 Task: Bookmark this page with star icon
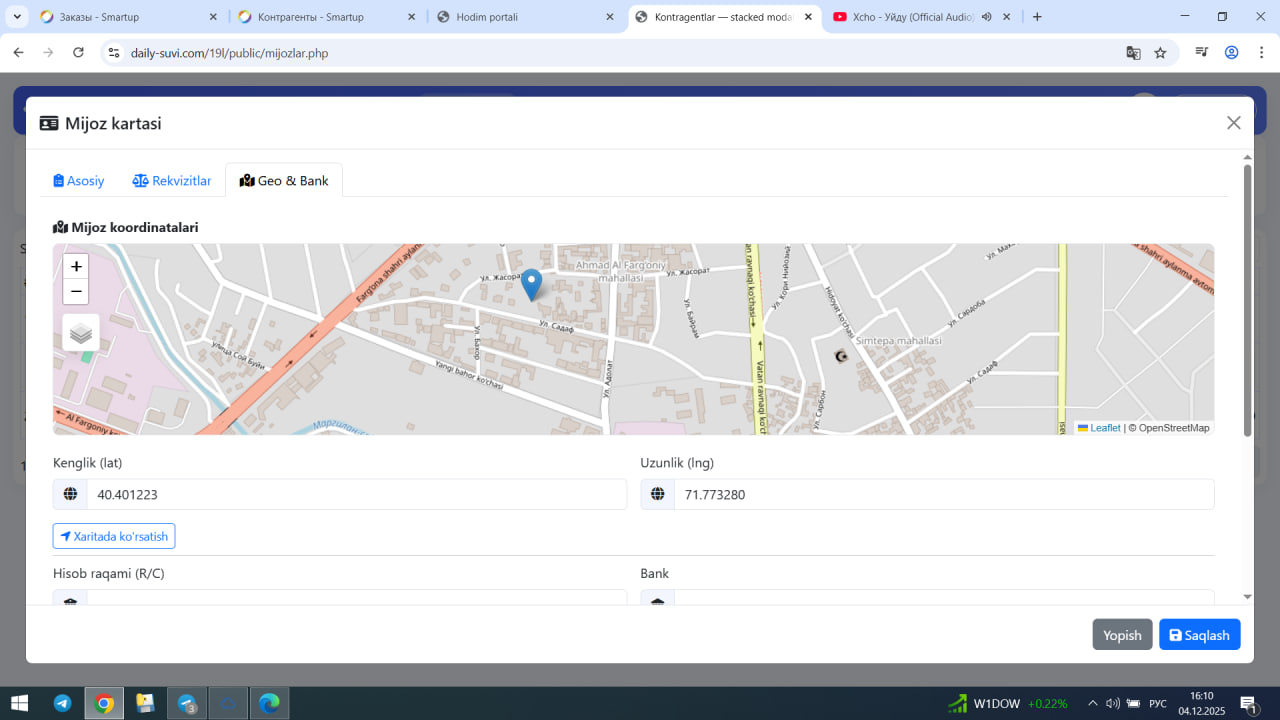1160,53
